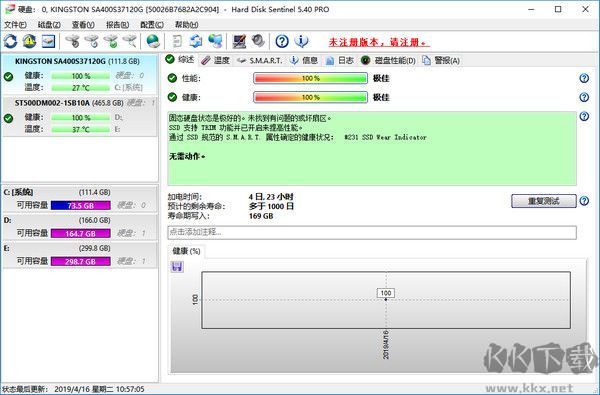The image size is (600, 395).
Task: Select the E: partition entry
Action: [x=80, y=255]
